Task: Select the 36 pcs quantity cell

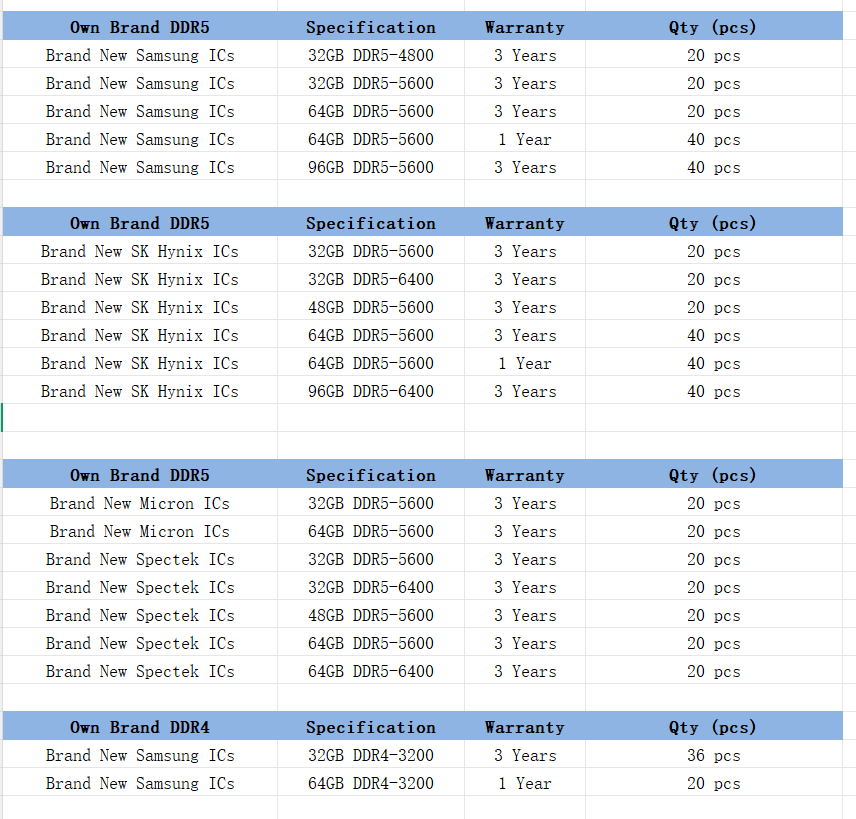Action: pos(714,755)
